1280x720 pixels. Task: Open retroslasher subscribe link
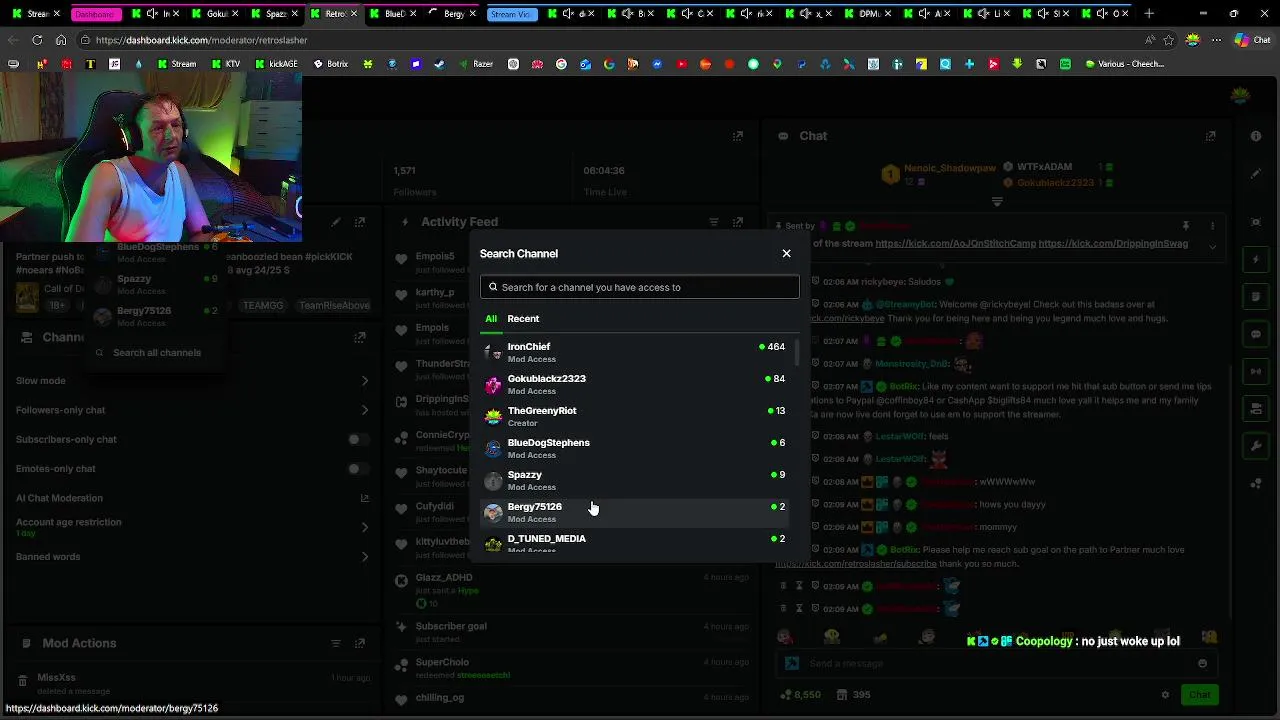(x=856, y=564)
